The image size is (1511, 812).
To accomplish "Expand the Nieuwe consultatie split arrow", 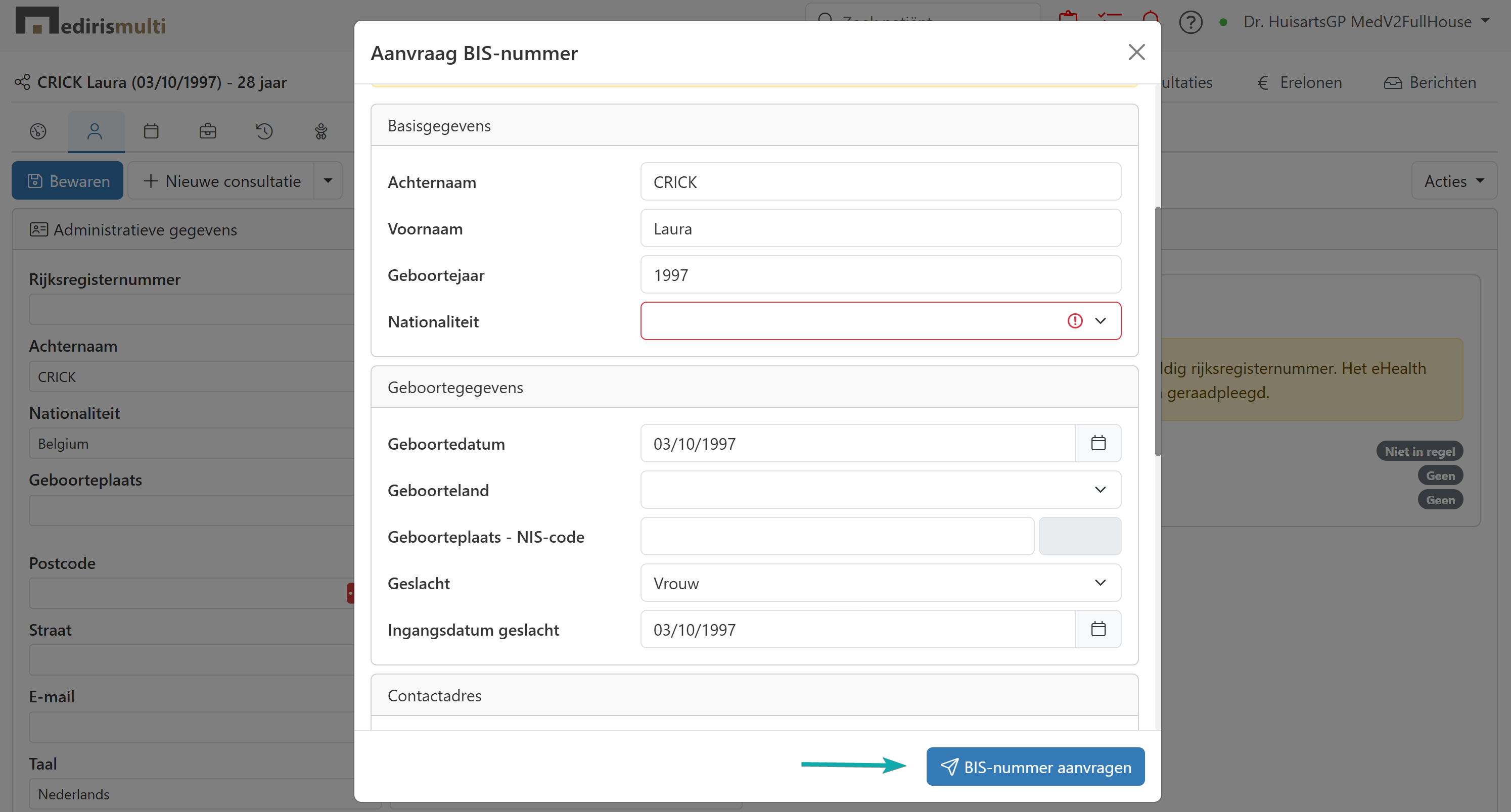I will (x=328, y=180).
